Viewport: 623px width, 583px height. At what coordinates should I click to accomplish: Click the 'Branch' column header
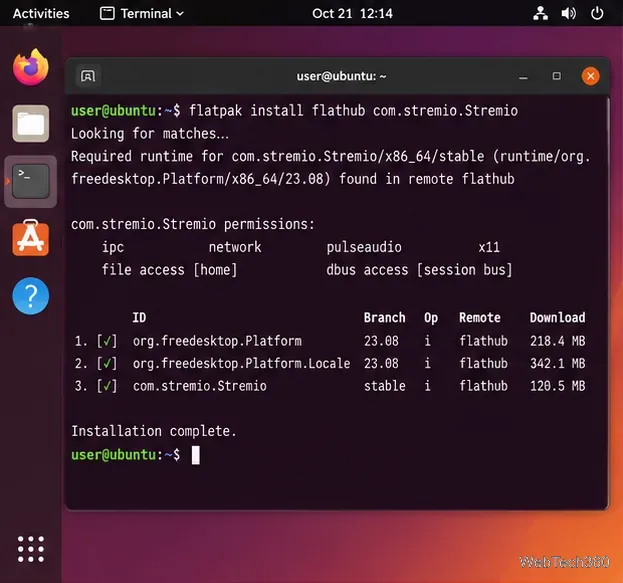pos(384,318)
